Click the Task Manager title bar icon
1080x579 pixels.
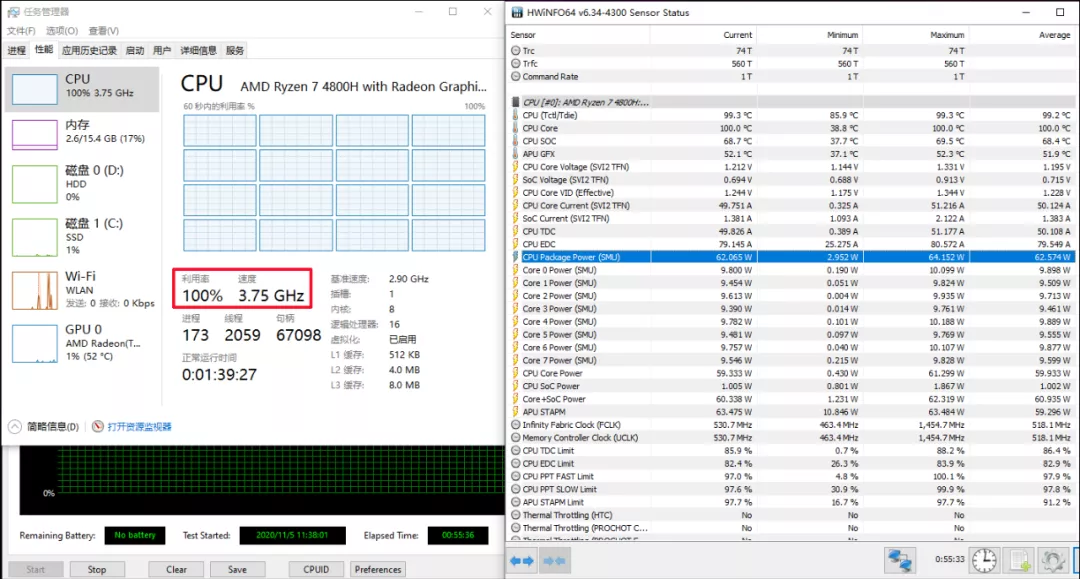click(x=13, y=12)
